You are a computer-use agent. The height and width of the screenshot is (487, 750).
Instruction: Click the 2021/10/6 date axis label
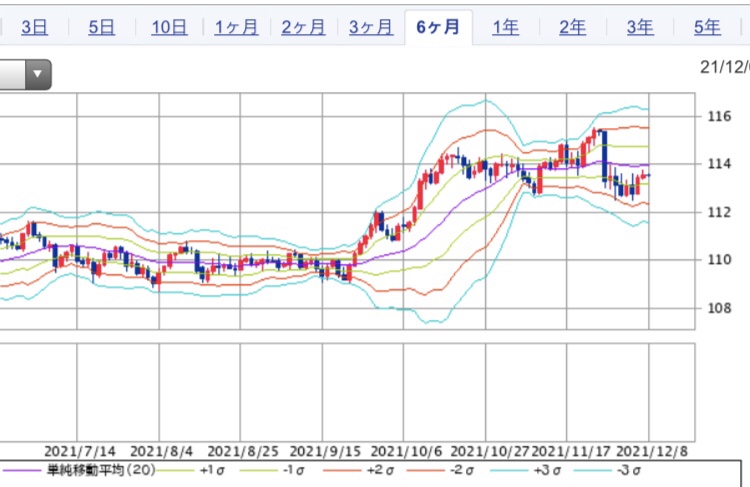tap(407, 451)
